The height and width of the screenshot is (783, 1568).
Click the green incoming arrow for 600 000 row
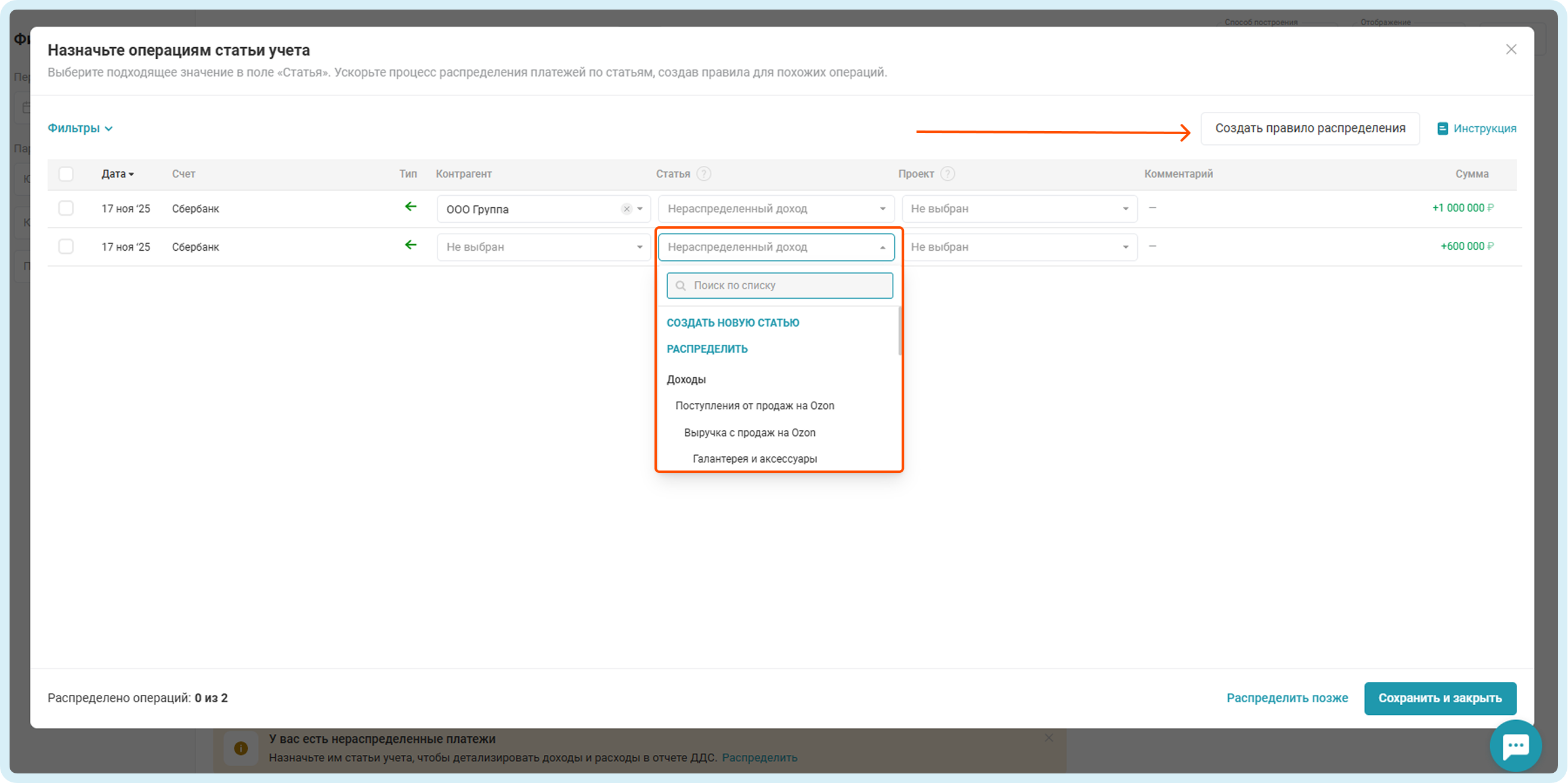[x=411, y=245]
